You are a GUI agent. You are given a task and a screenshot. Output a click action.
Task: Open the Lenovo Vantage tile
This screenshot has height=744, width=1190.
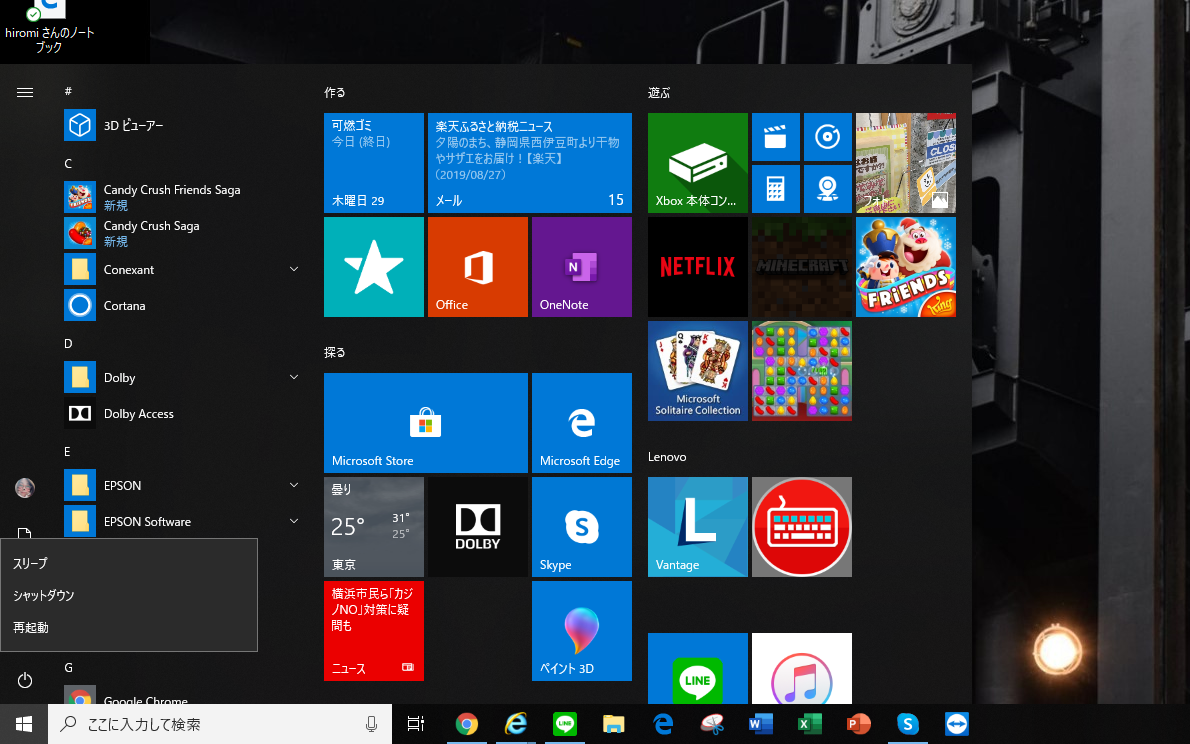[697, 527]
